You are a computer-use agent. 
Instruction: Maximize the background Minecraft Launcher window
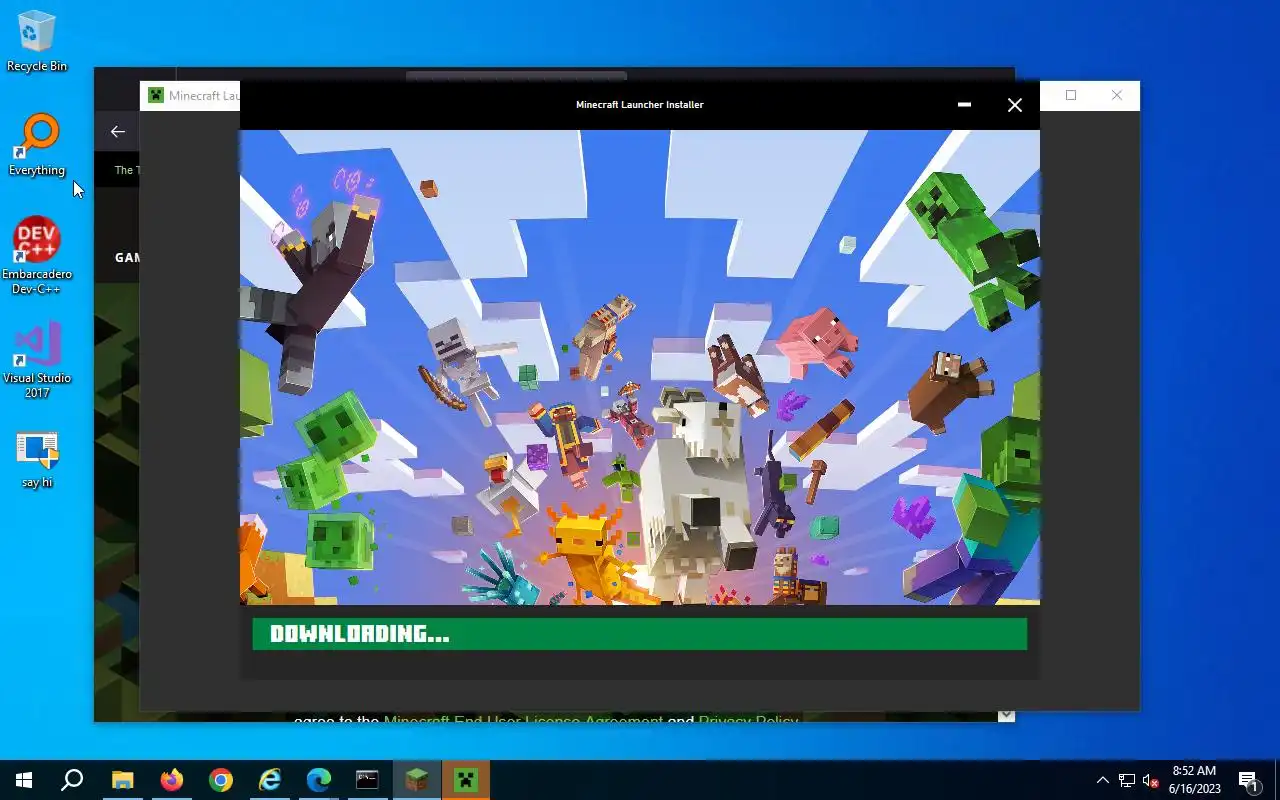point(1071,95)
